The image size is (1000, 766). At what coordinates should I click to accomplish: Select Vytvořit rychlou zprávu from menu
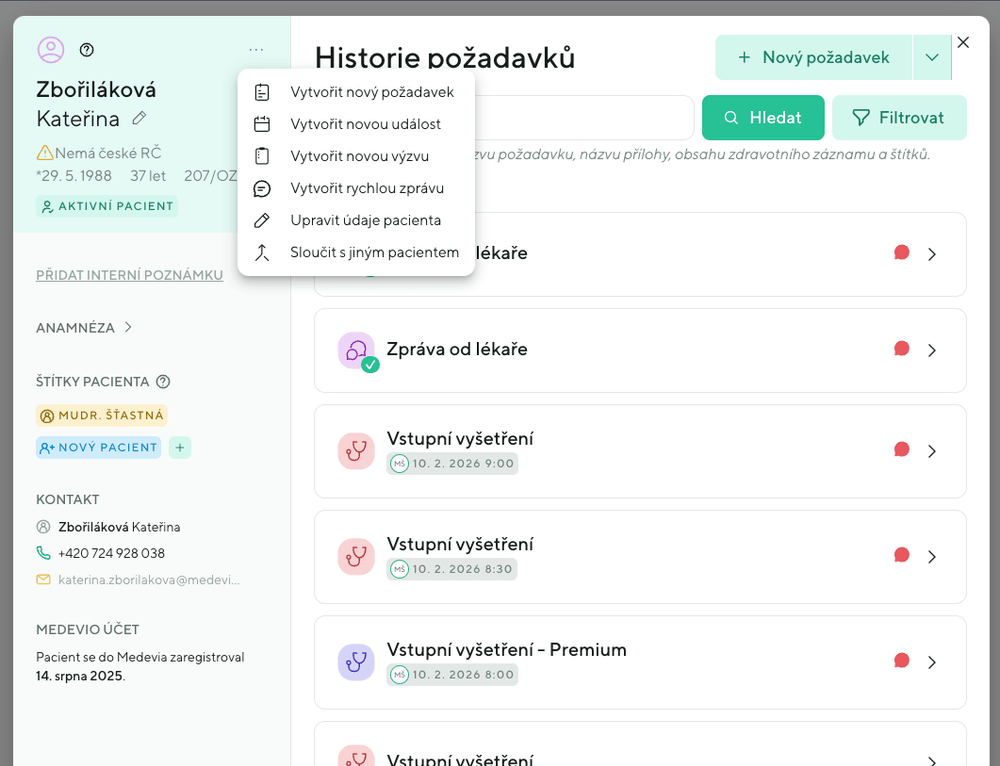[366, 188]
